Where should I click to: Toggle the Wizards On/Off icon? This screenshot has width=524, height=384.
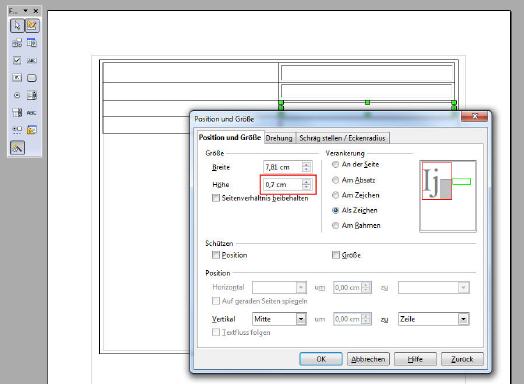click(17, 147)
